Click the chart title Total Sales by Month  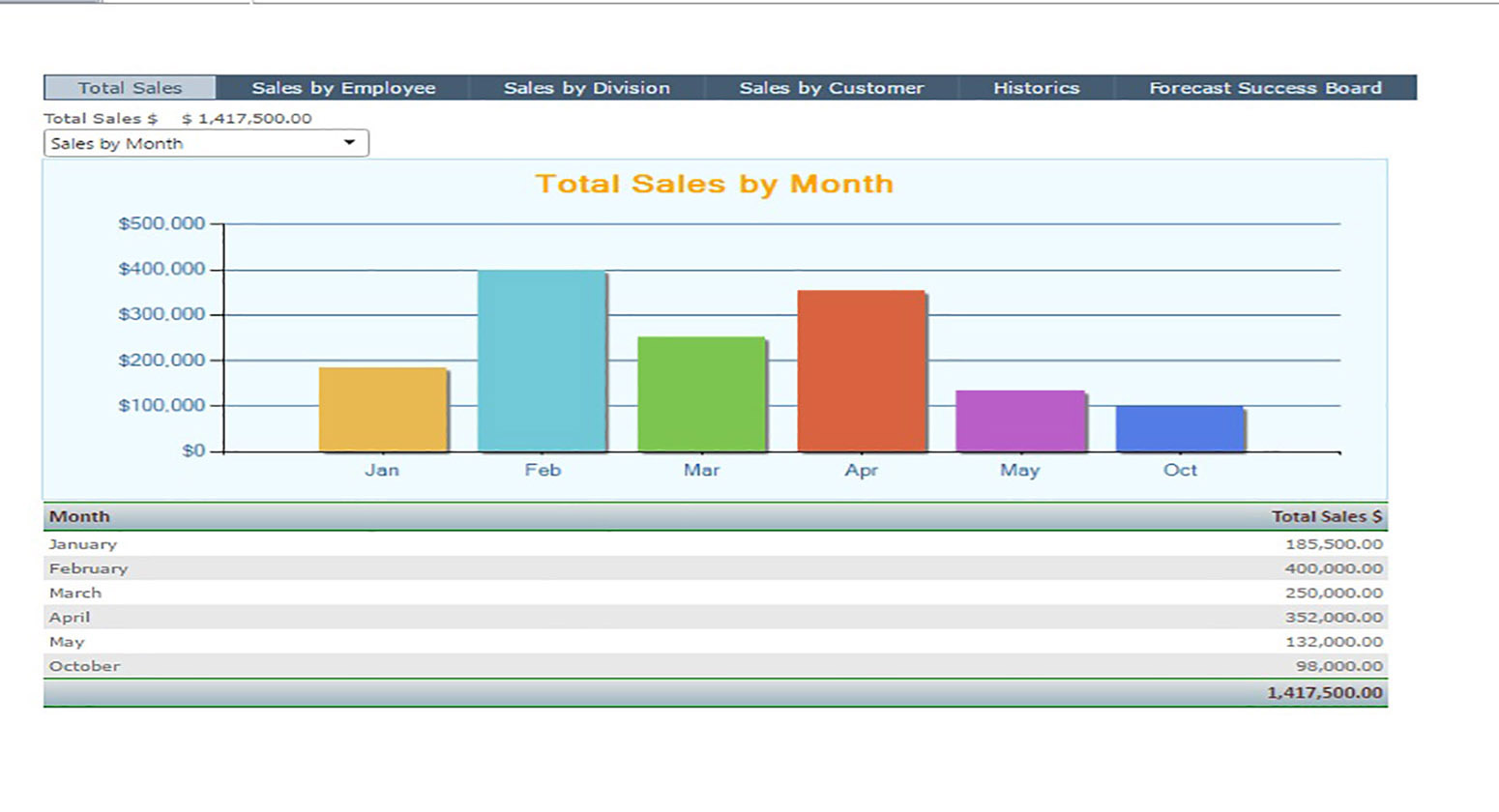tap(715, 184)
